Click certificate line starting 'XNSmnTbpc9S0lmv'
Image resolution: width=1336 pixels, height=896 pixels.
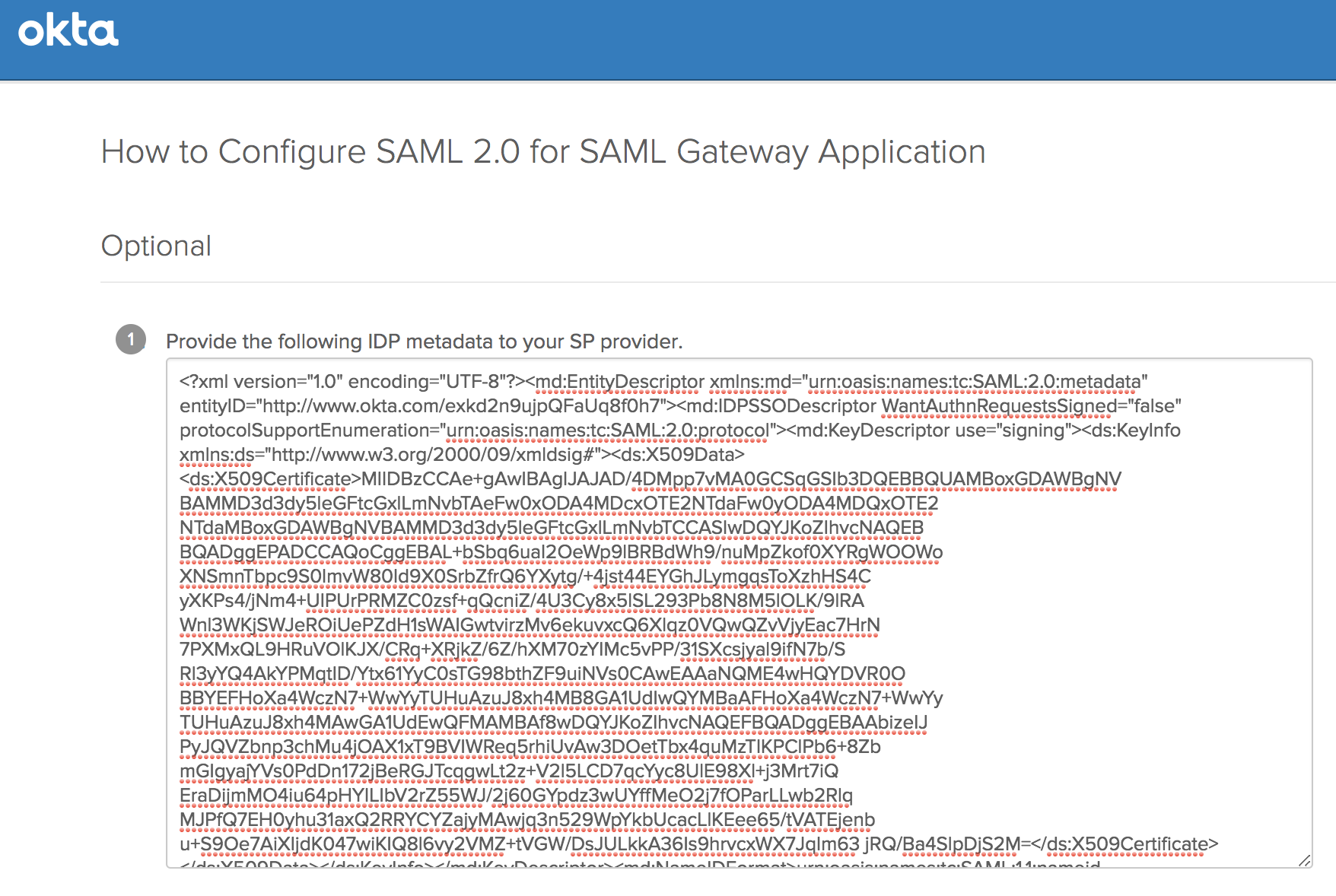[525, 577]
